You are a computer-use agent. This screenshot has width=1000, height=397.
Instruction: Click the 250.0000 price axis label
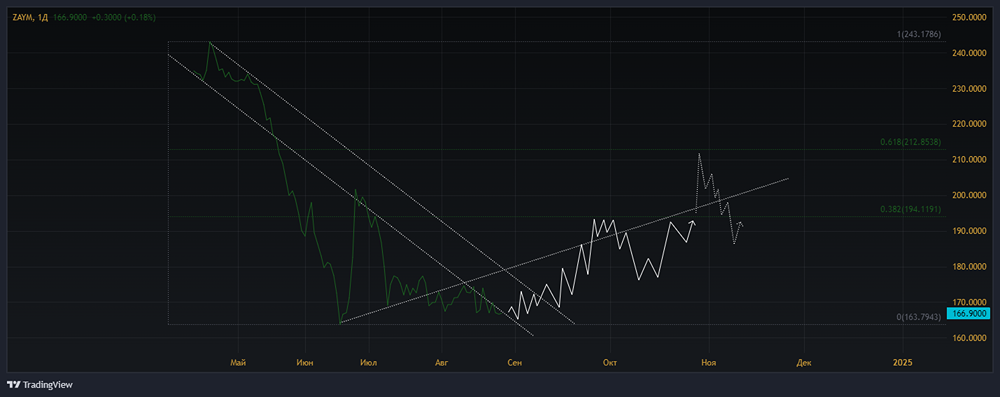tap(970, 18)
